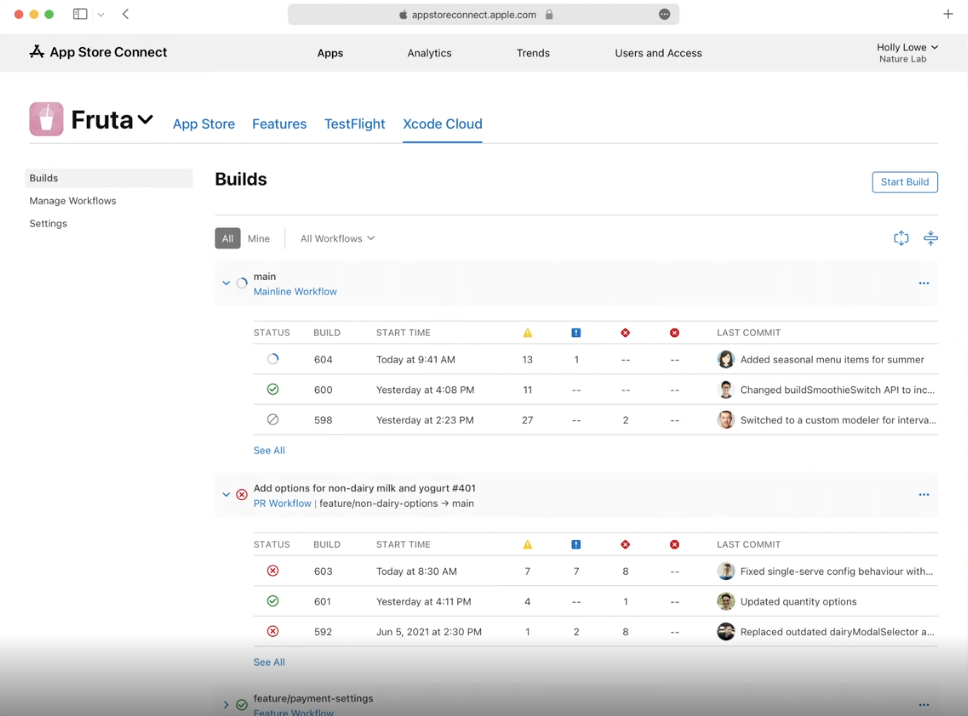The width and height of the screenshot is (968, 716).
Task: Switch to the Xcode Cloud tab
Action: click(x=443, y=124)
